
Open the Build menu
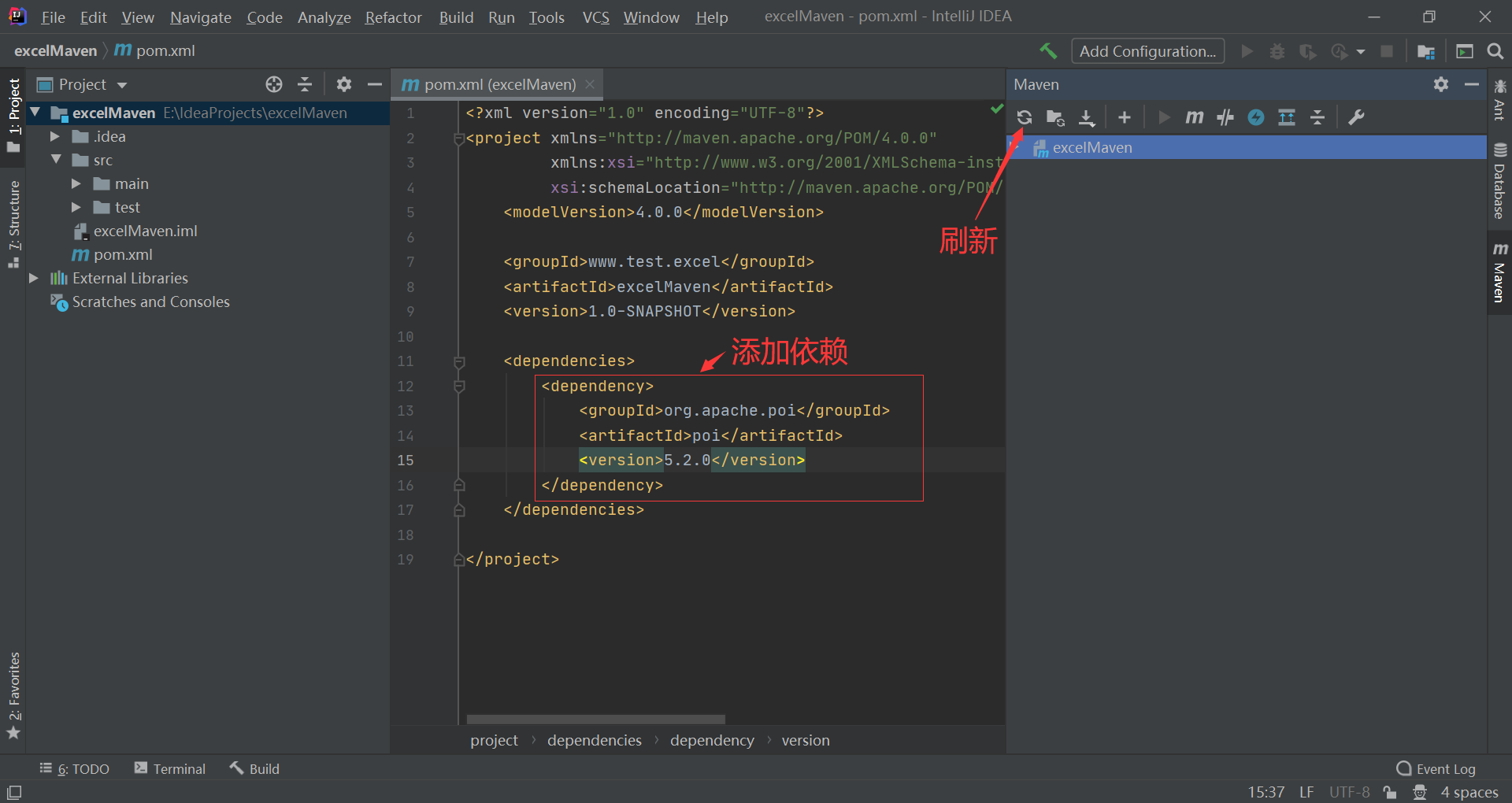(456, 17)
